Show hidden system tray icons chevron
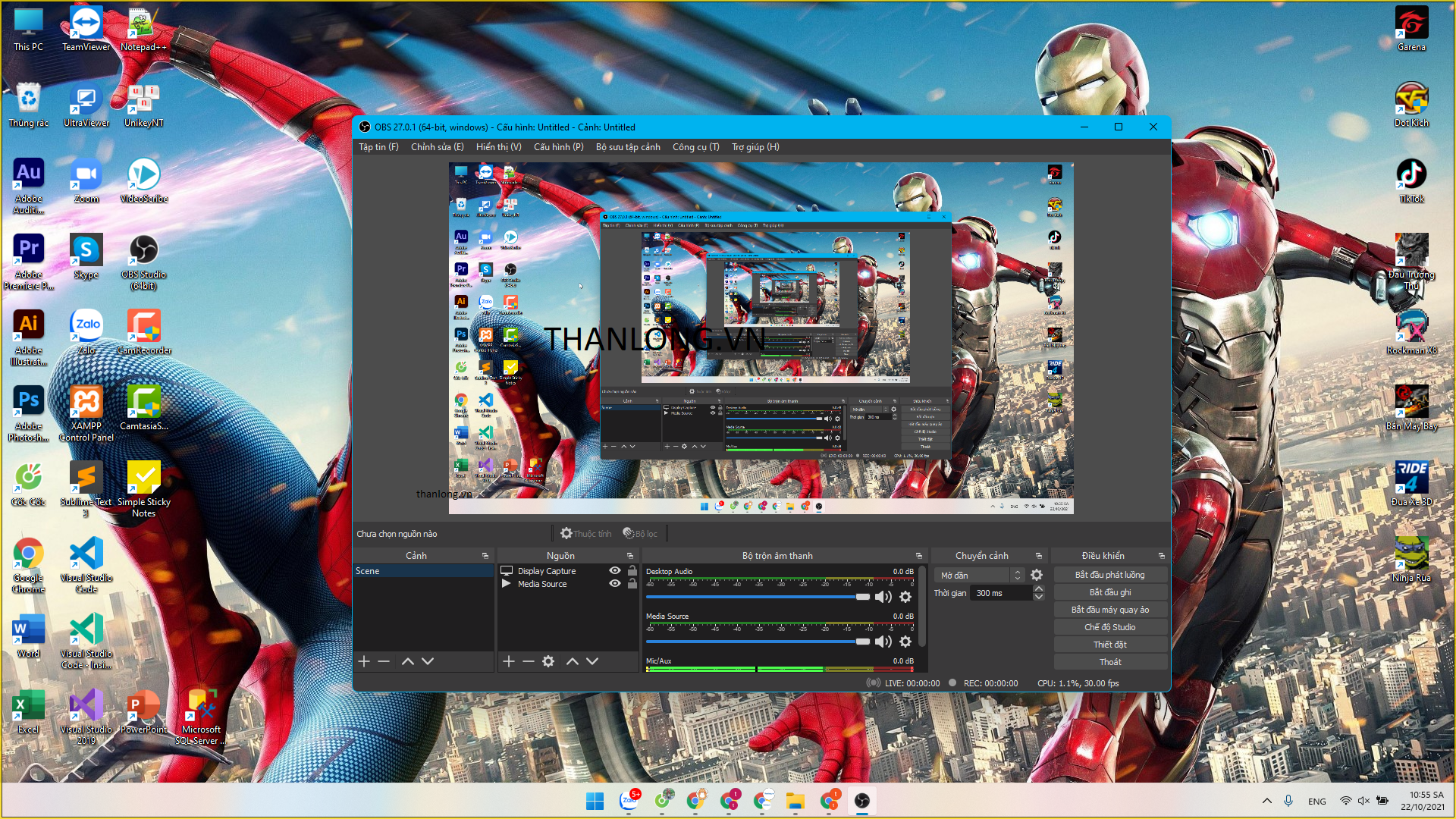 [x=1267, y=801]
